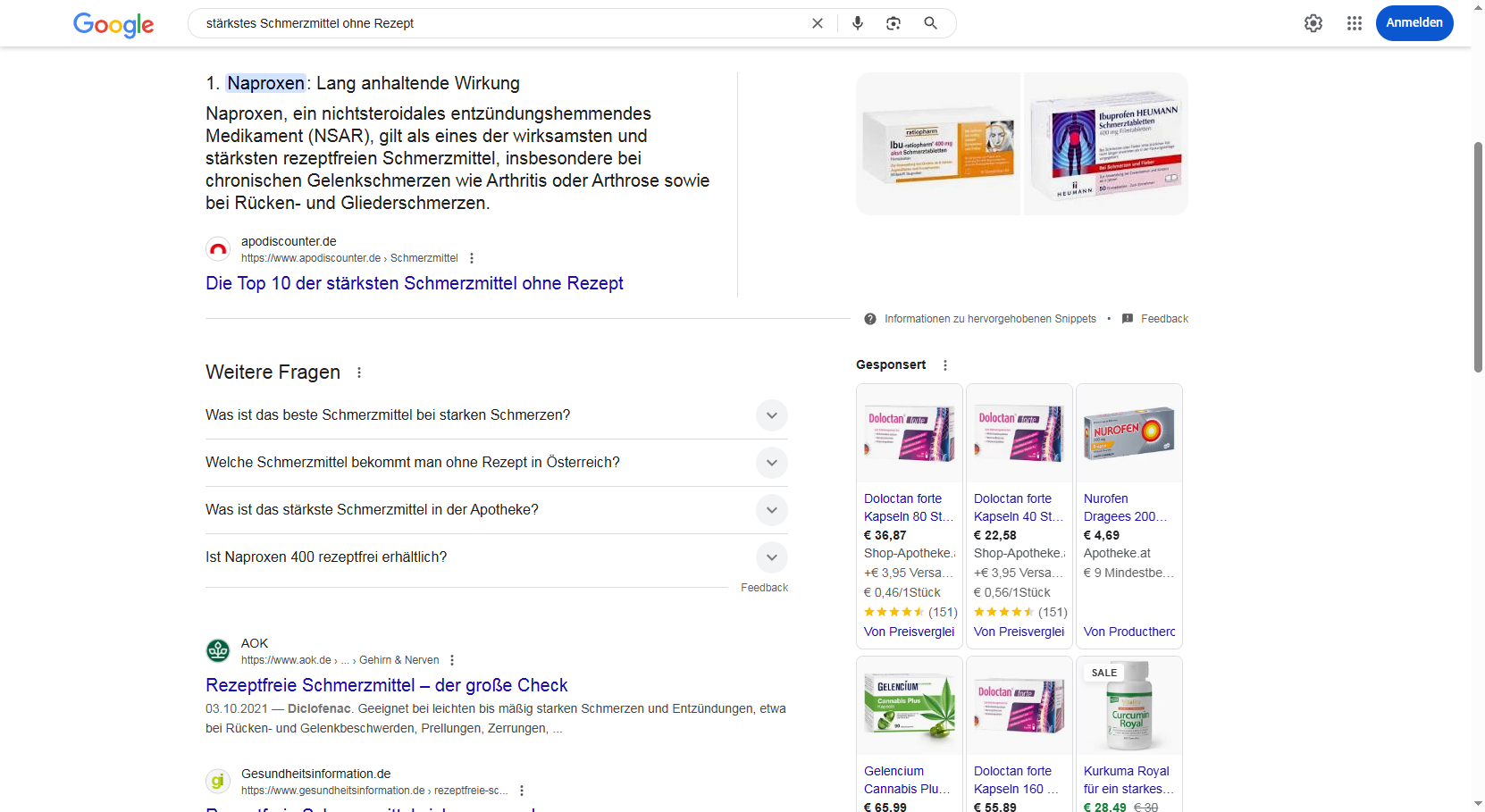
Task: Click the Doloctan forte 80 St. product image
Action: coord(910,433)
